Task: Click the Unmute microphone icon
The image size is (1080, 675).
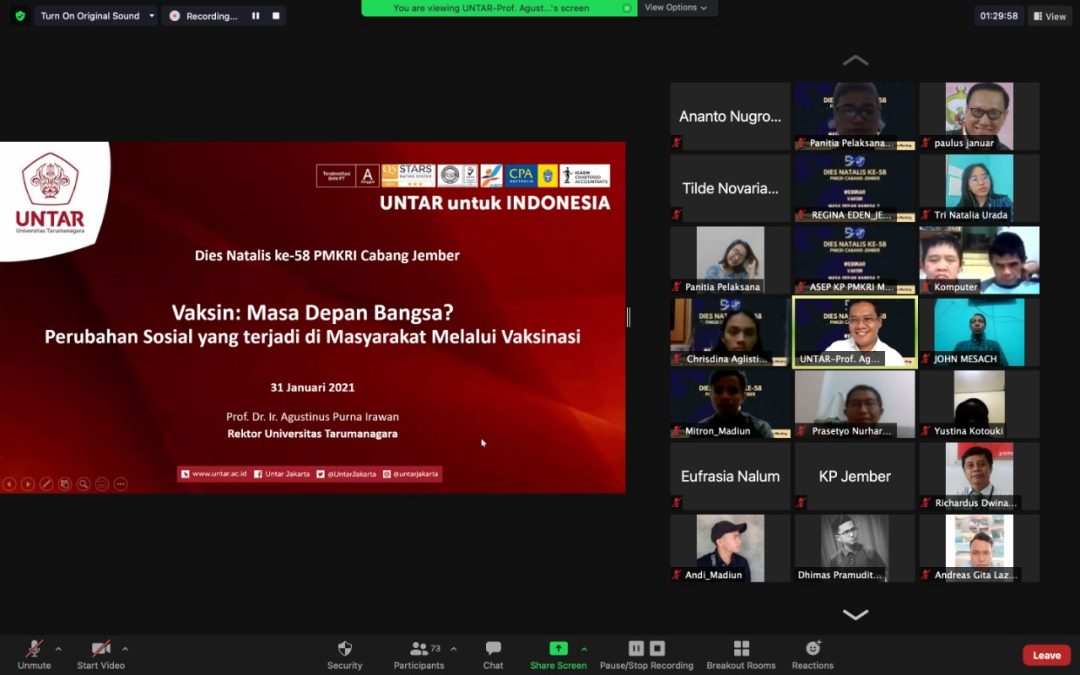Action: click(34, 648)
